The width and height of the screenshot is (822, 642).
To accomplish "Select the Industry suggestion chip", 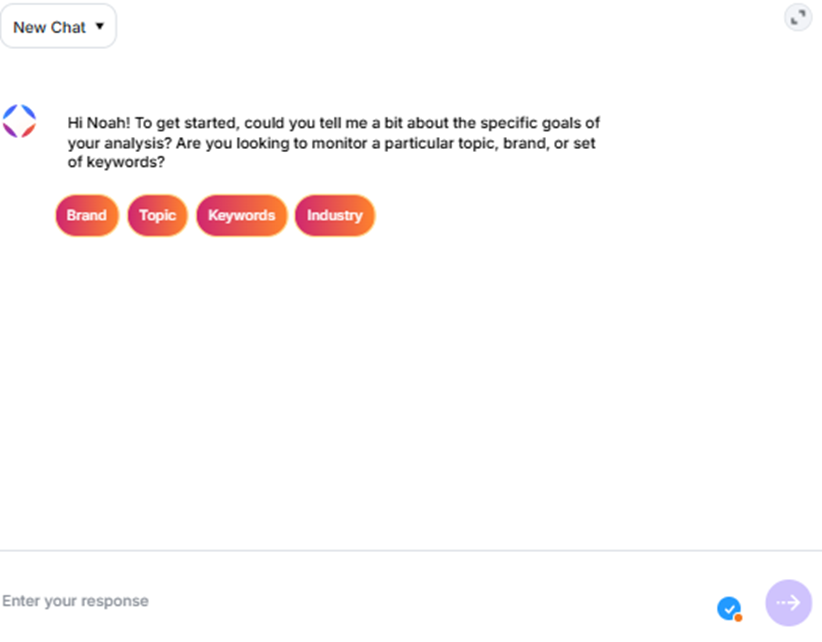I will [x=335, y=215].
